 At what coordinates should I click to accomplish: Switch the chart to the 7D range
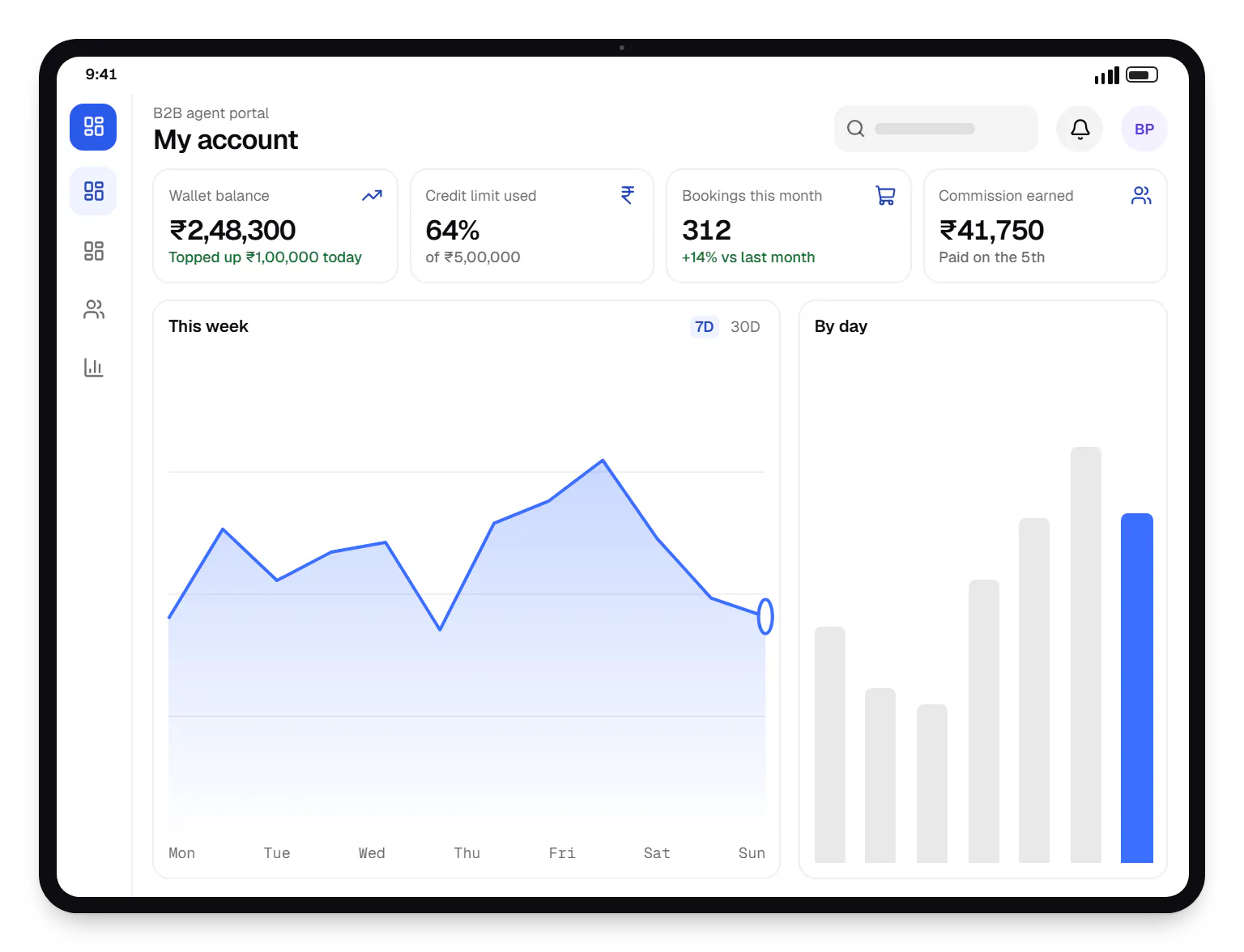point(705,327)
